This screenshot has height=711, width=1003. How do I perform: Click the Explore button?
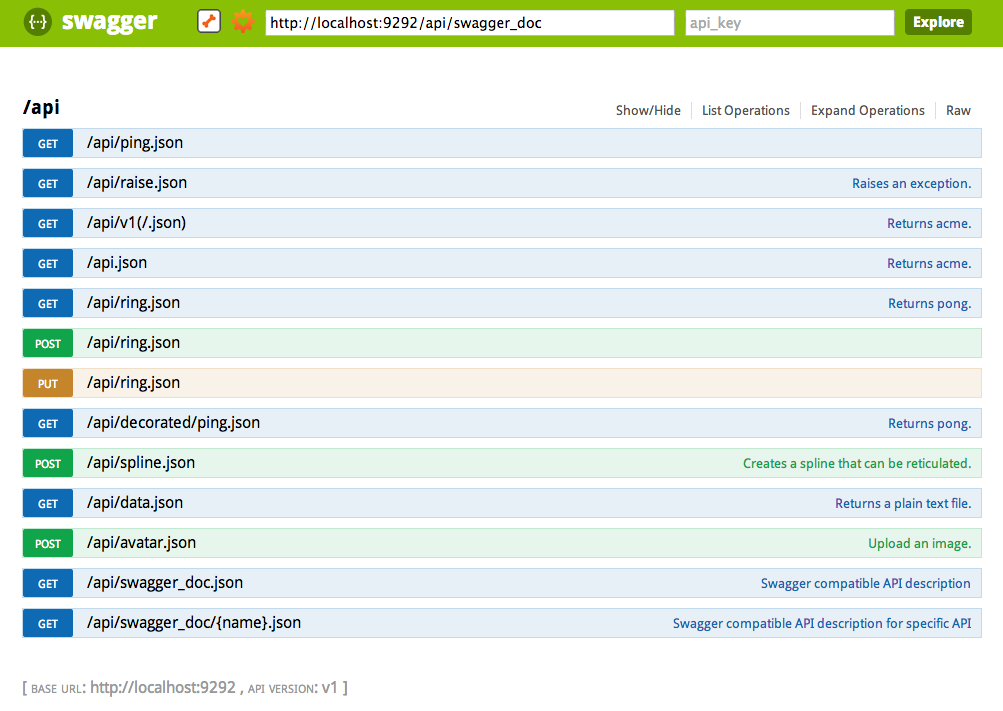(x=937, y=21)
